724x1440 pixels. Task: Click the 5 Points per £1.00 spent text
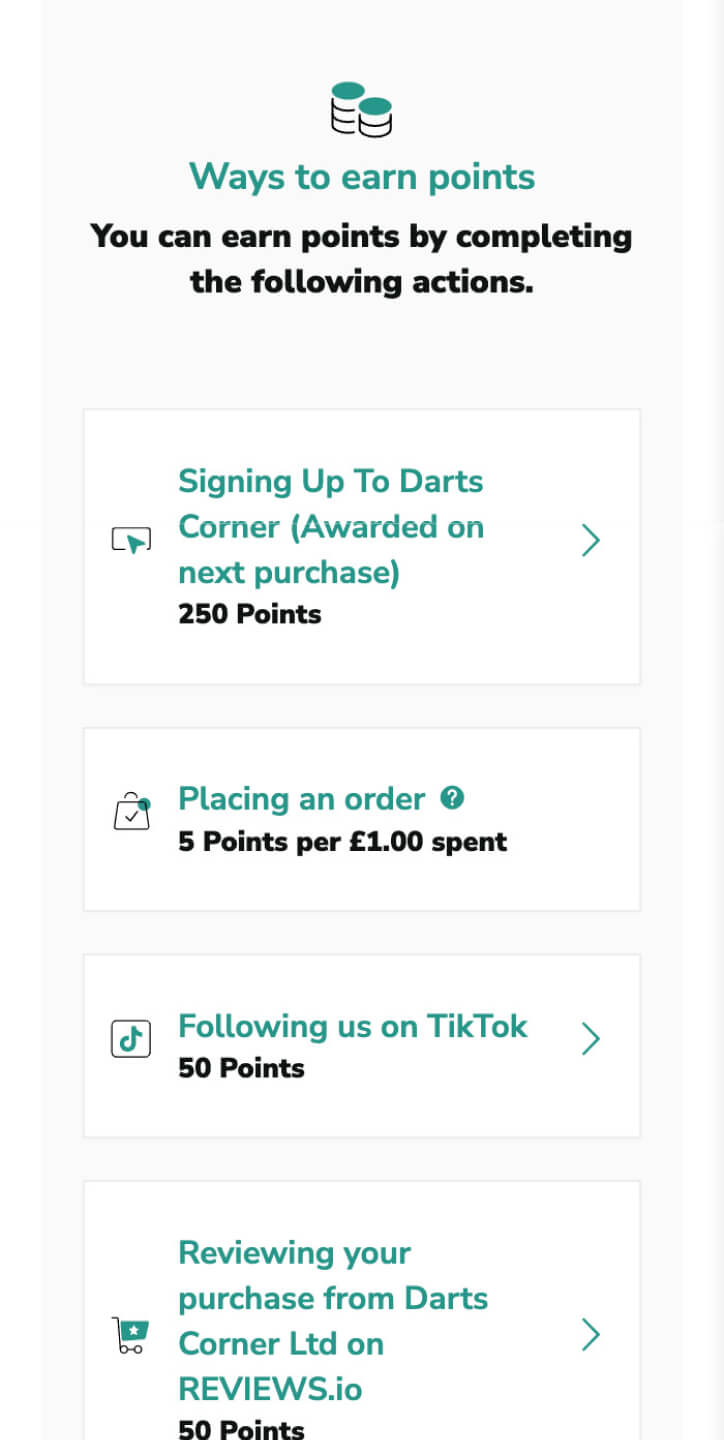pos(342,842)
